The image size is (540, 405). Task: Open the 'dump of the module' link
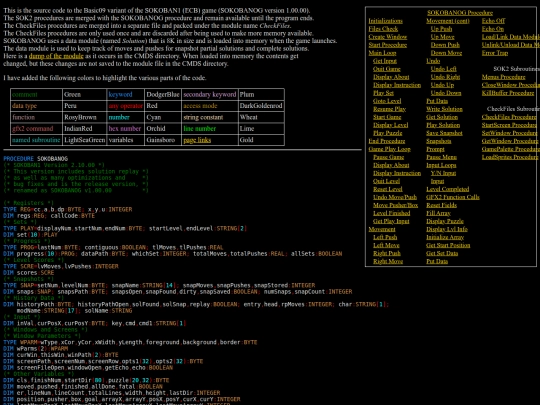tap(56, 56)
